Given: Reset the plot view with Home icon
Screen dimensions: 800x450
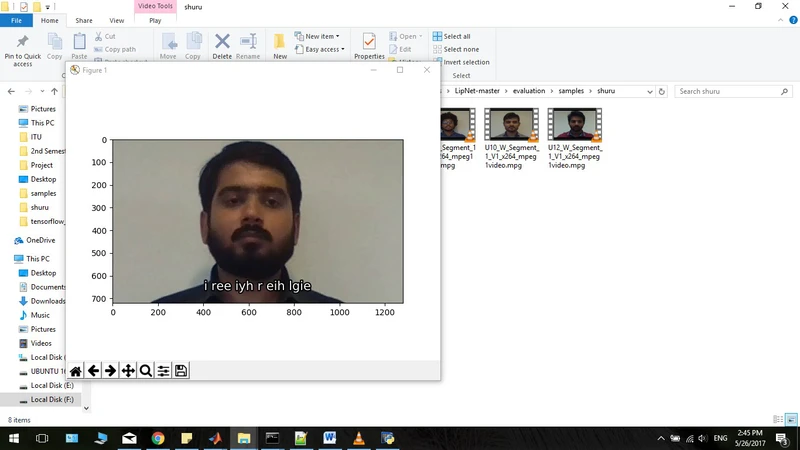Looking at the screenshot, I should point(76,371).
